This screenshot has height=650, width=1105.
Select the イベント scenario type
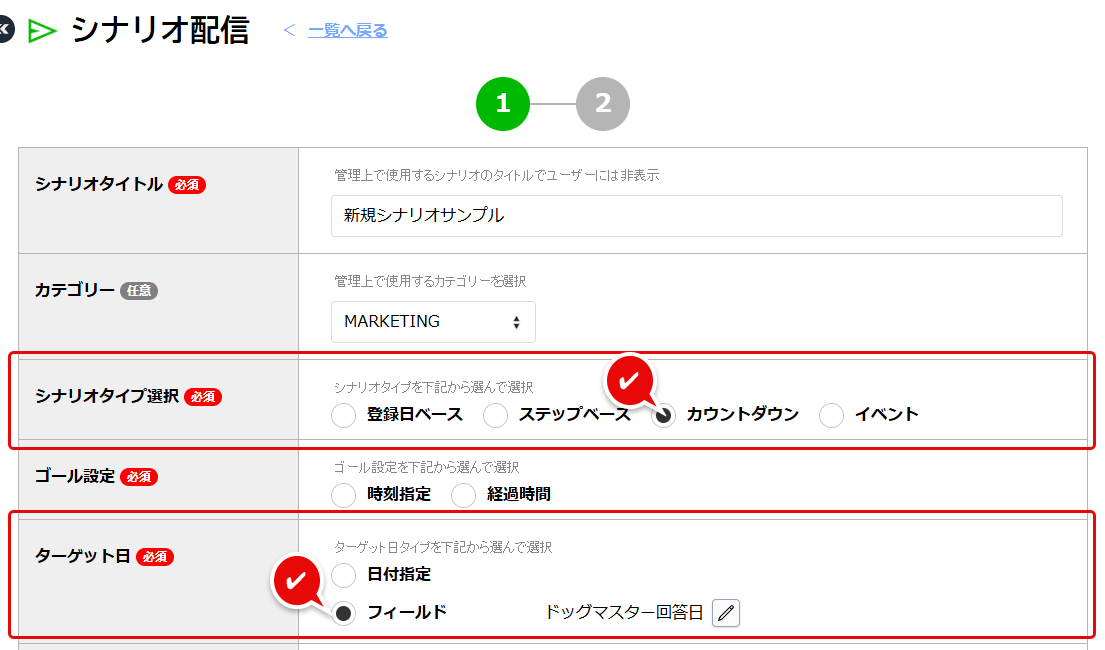tap(832, 415)
